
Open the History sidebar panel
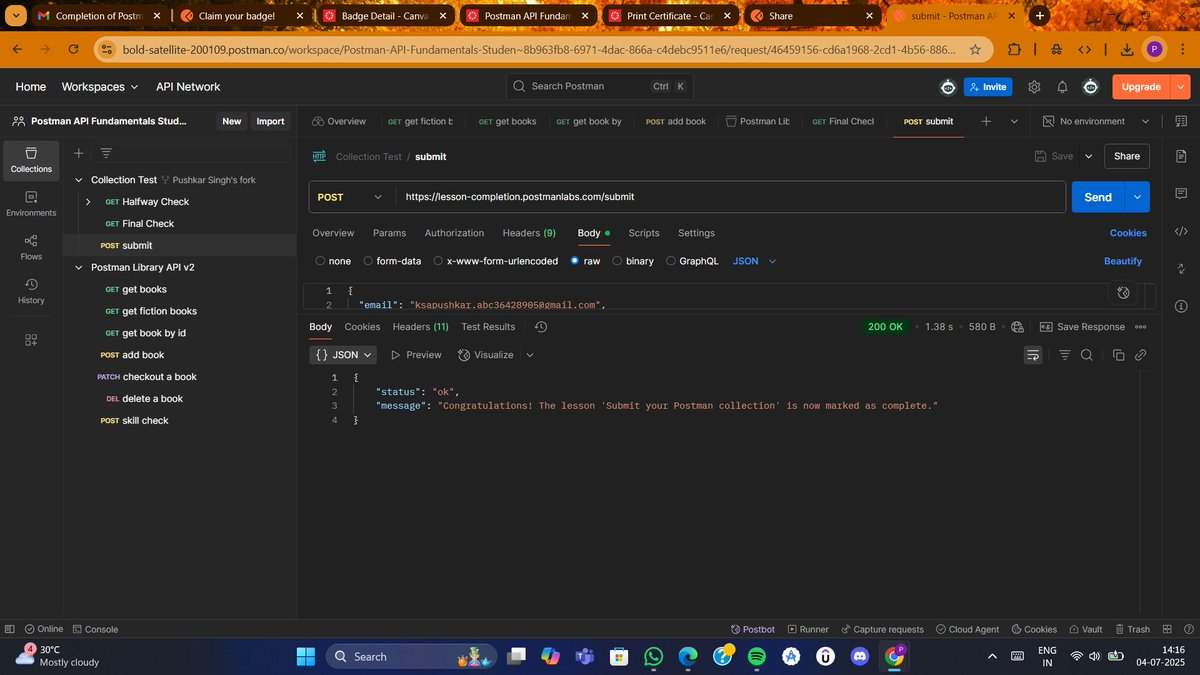point(31,291)
